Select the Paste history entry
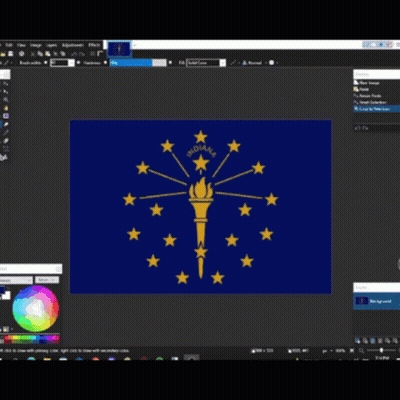400x400 pixels. point(377,89)
